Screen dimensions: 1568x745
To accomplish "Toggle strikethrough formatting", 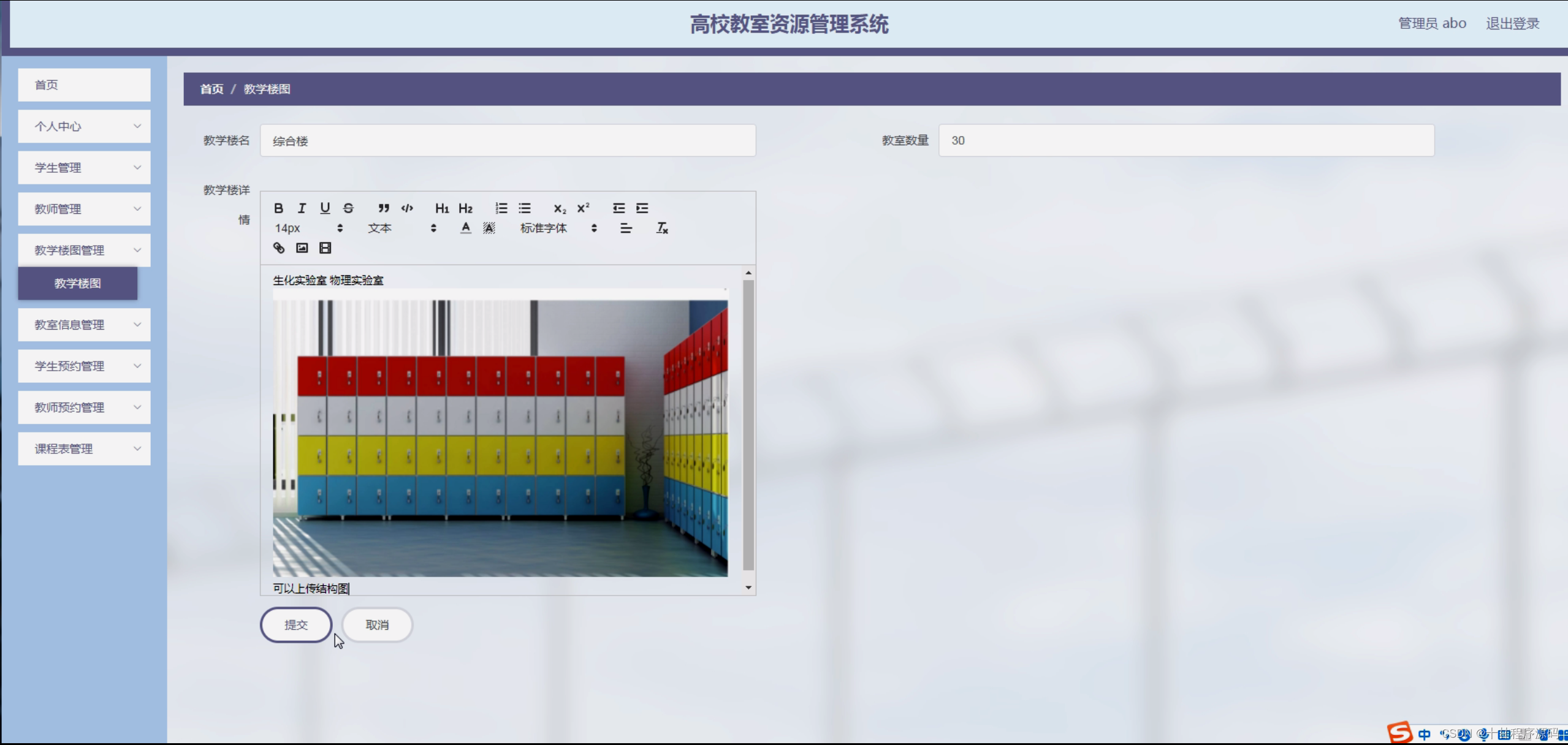I will pyautogui.click(x=348, y=208).
